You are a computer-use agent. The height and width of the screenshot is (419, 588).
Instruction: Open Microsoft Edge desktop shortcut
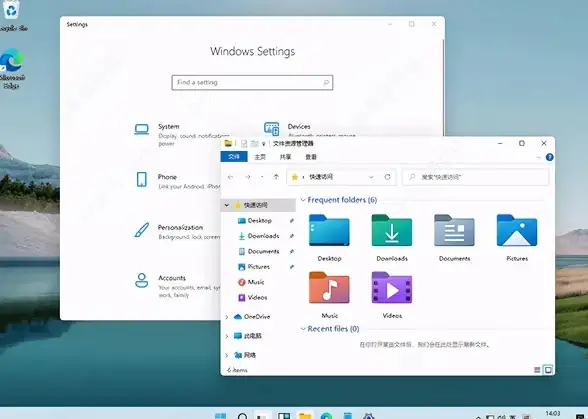[x=12, y=68]
